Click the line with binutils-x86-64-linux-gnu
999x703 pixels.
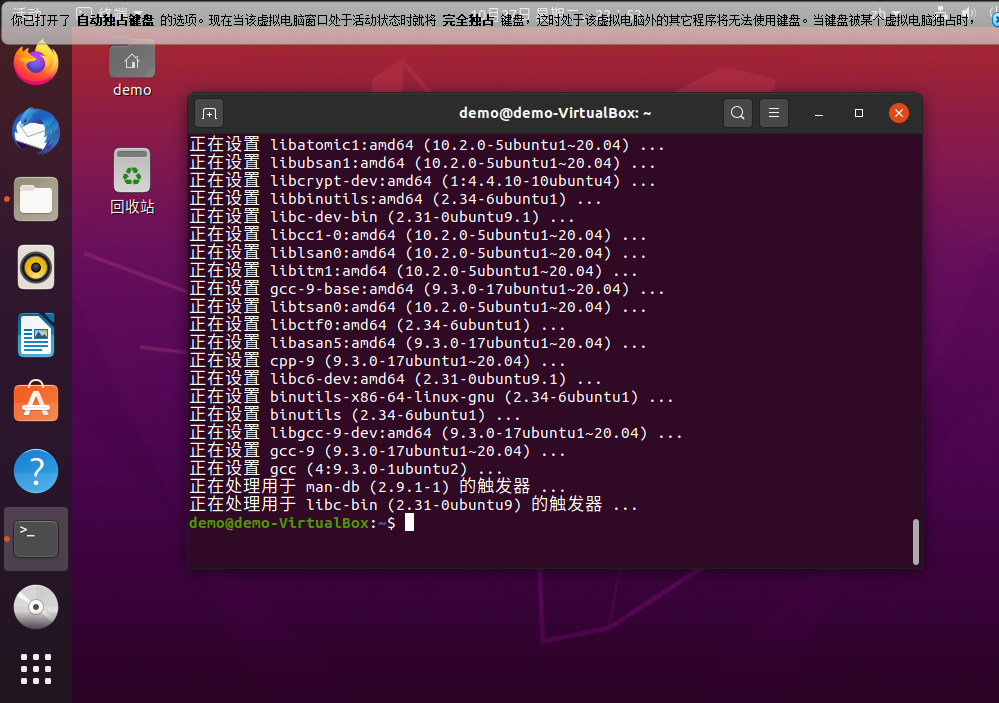click(431, 397)
